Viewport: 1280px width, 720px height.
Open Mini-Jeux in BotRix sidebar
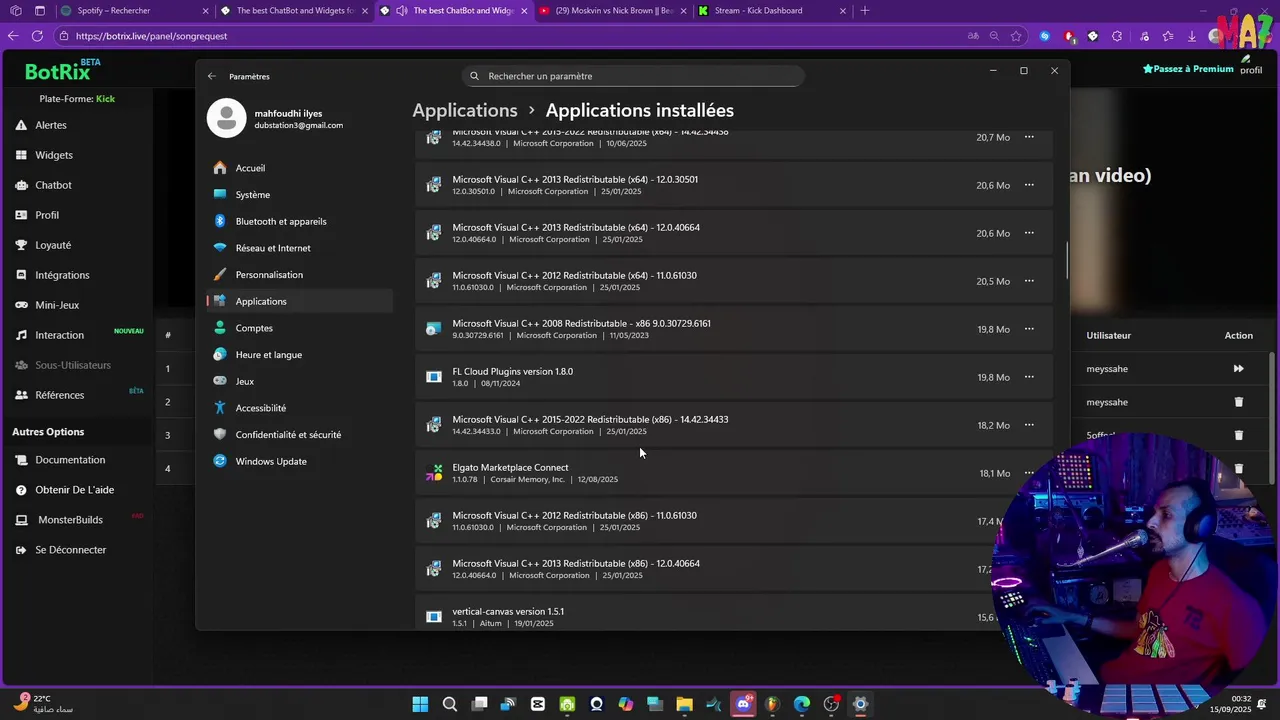point(57,305)
